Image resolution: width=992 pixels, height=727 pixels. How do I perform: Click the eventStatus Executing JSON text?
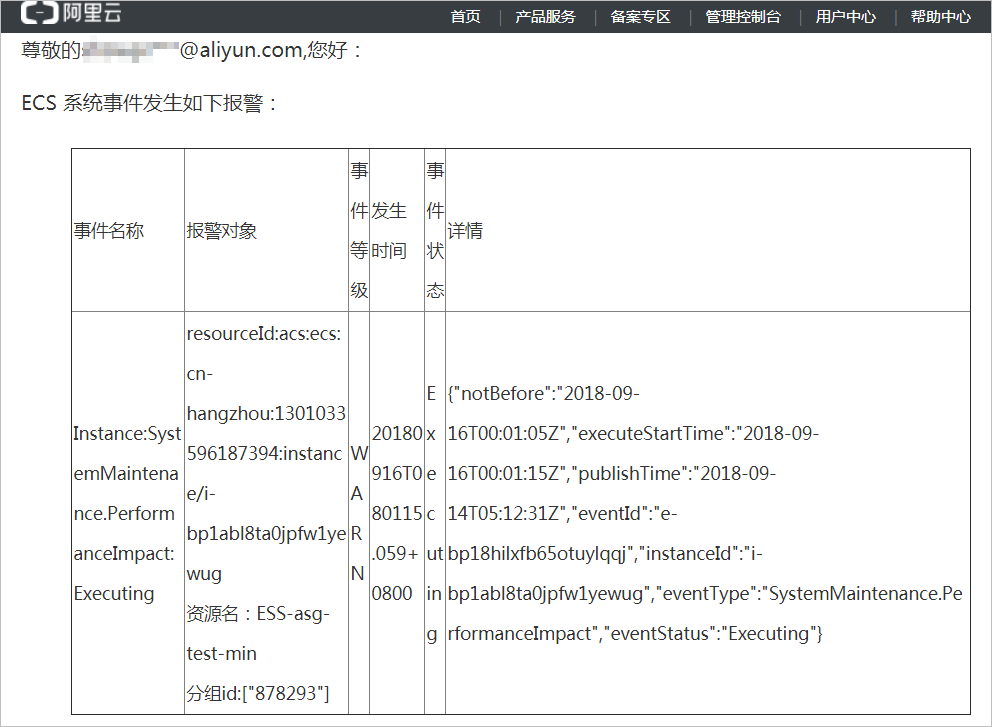tap(713, 633)
